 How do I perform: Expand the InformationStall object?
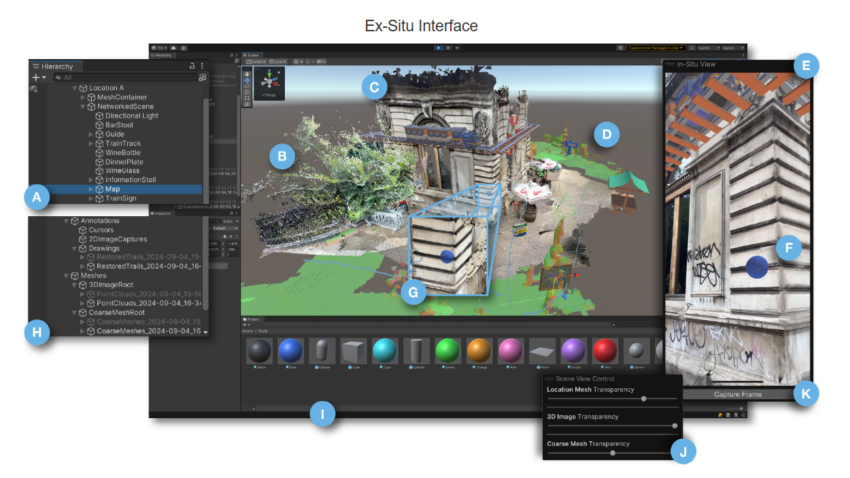(x=91, y=180)
